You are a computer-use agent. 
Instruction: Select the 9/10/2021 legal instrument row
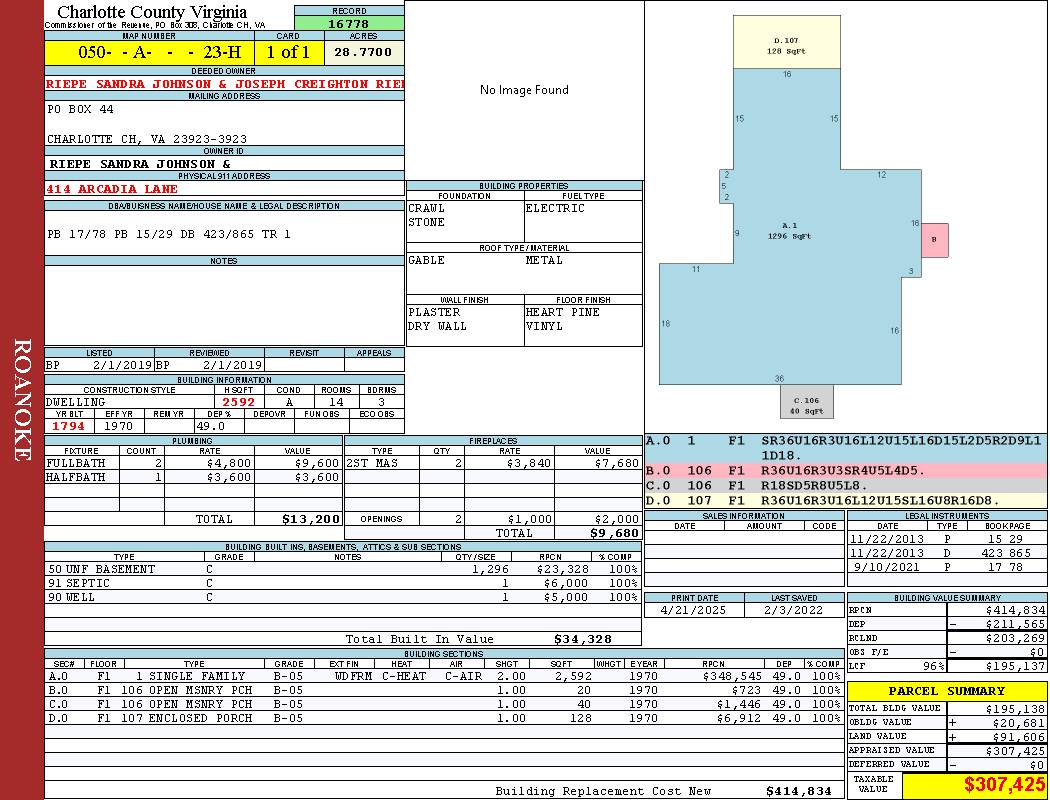pos(946,567)
